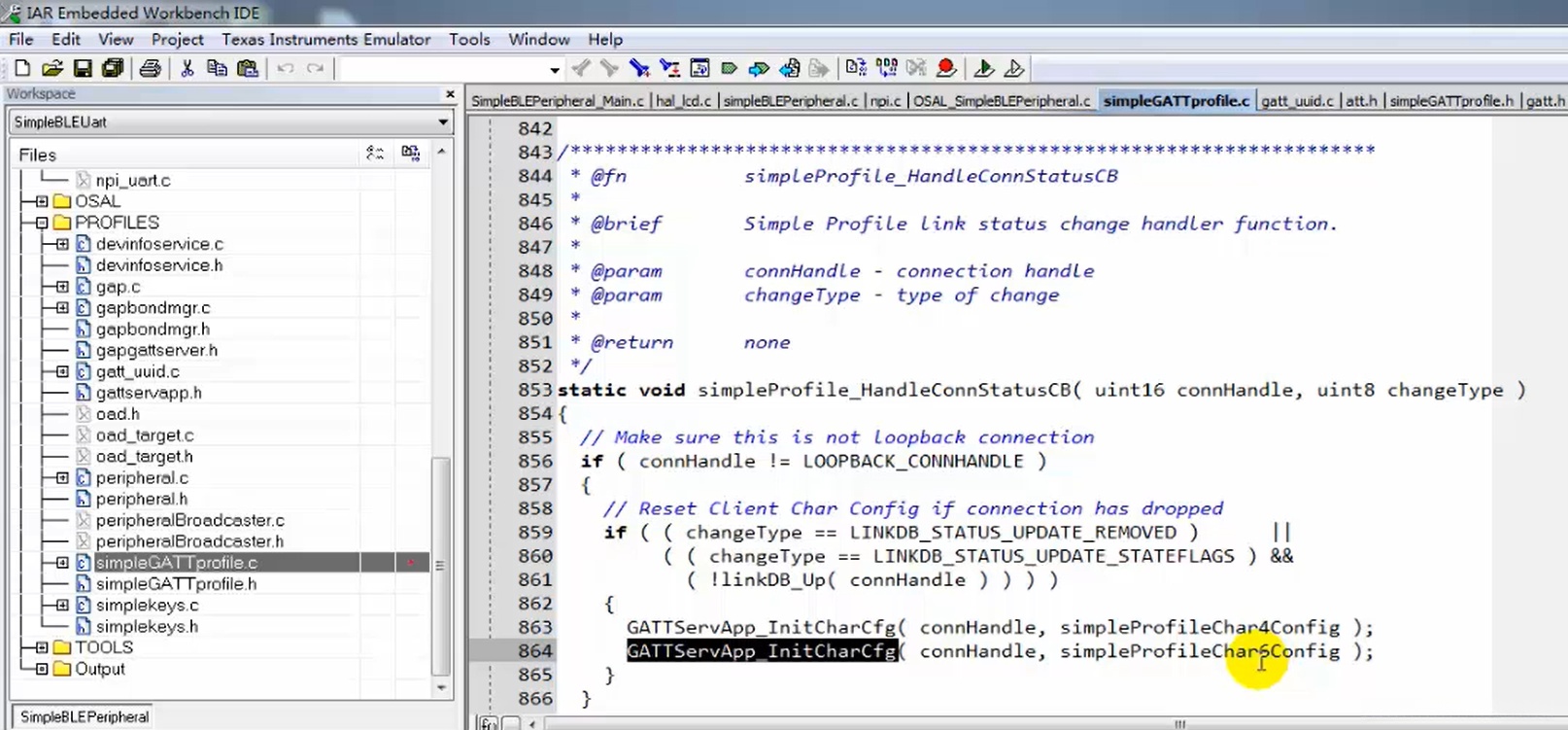
Task: Save the current file with the floppy icon
Action: click(83, 68)
